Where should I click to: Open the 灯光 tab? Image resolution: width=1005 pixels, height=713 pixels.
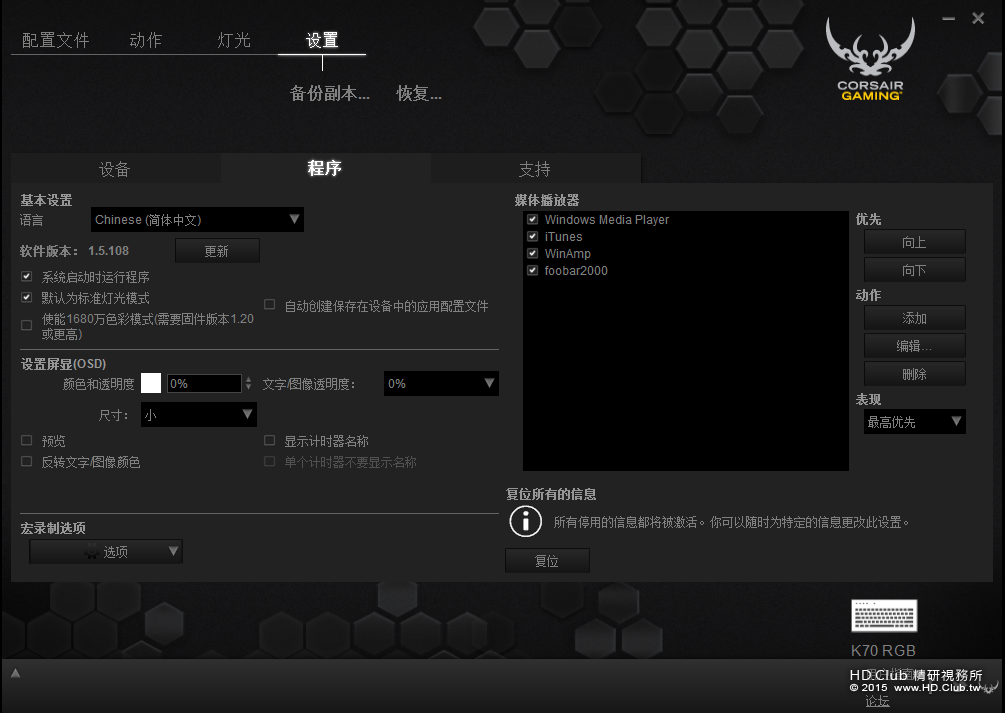tap(233, 40)
